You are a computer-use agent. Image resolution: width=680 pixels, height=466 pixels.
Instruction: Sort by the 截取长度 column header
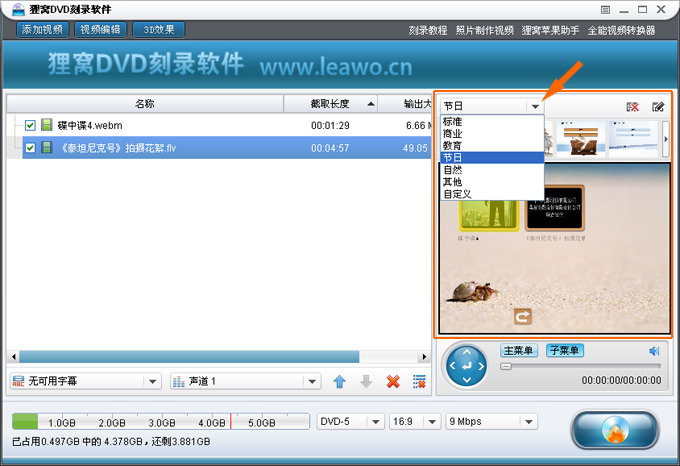[330, 104]
